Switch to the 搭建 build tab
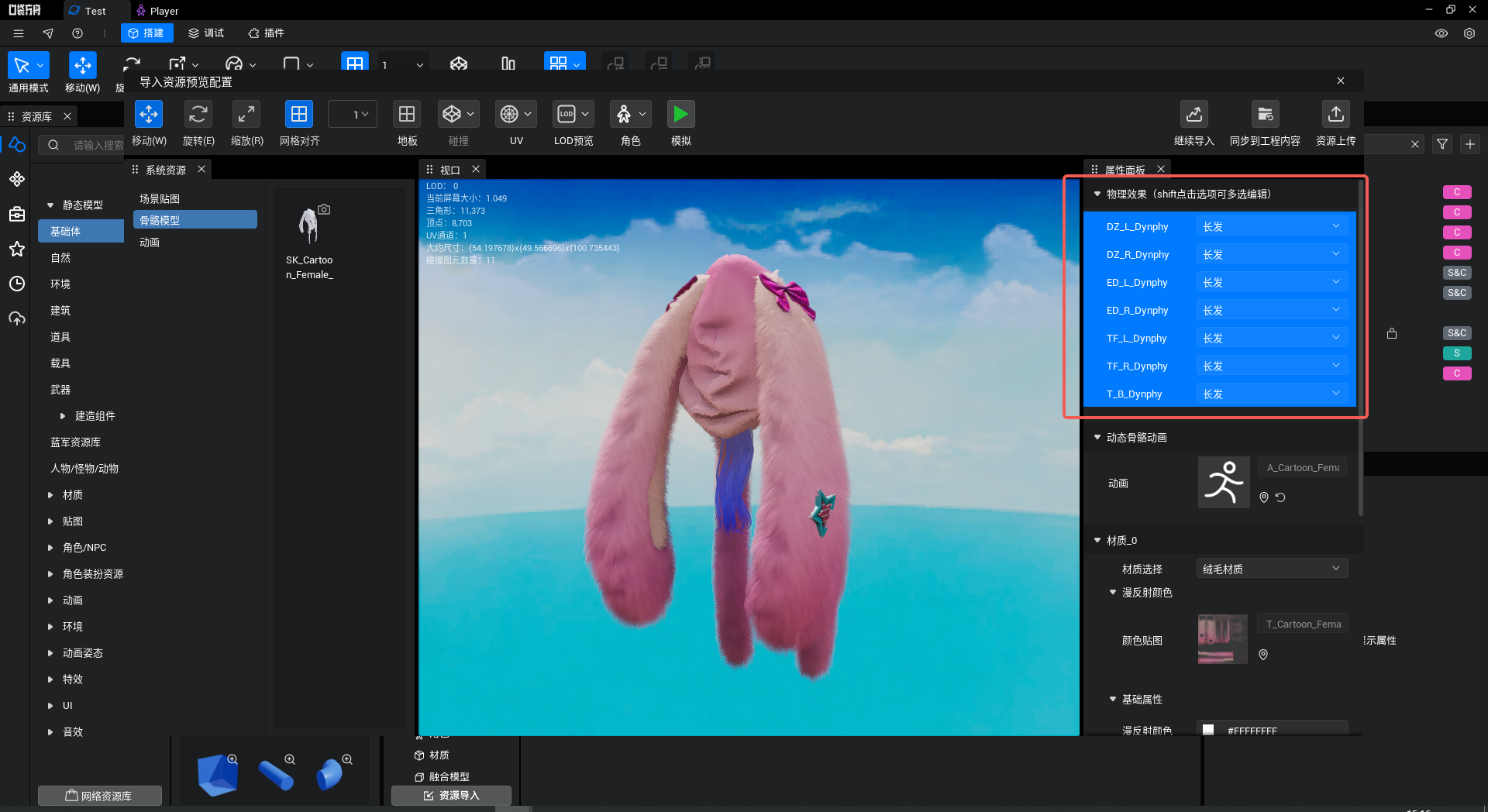 coord(146,33)
